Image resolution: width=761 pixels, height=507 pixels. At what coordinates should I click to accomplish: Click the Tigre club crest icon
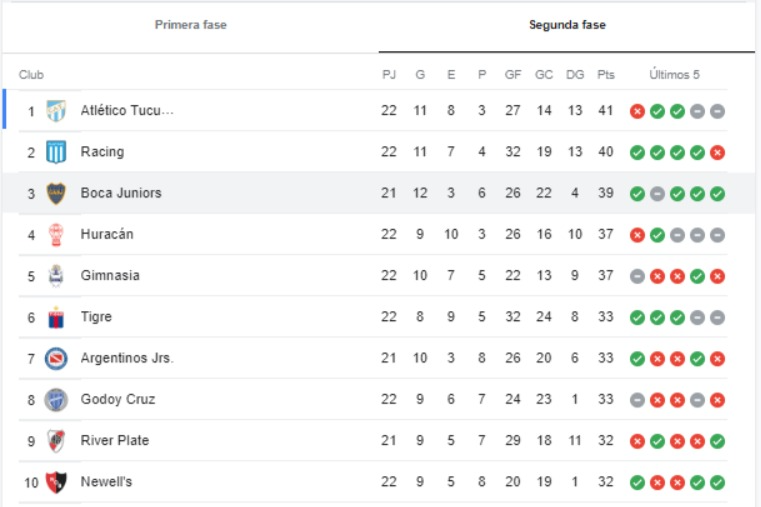tap(56, 317)
